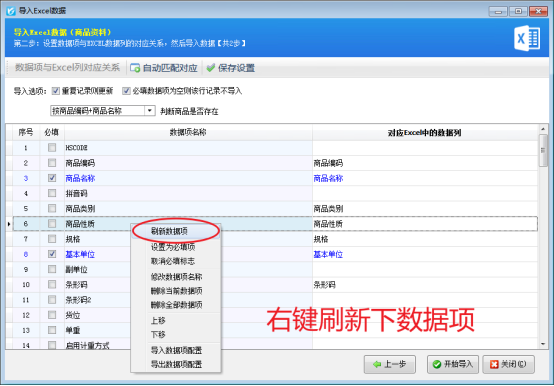This screenshot has height=386, width=554.
Task: Click the scrollbar up arrow of the table
Action: 543,129
